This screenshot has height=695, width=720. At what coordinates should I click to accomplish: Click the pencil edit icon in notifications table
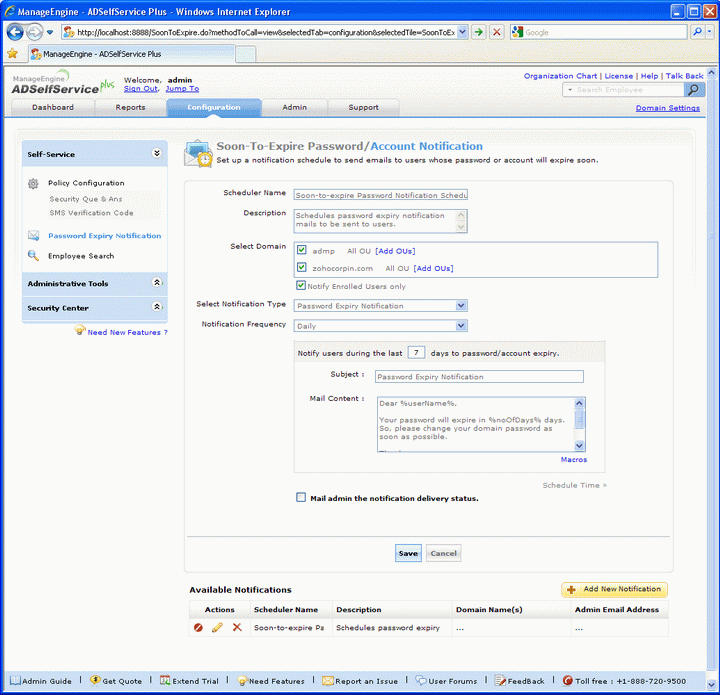(217, 628)
